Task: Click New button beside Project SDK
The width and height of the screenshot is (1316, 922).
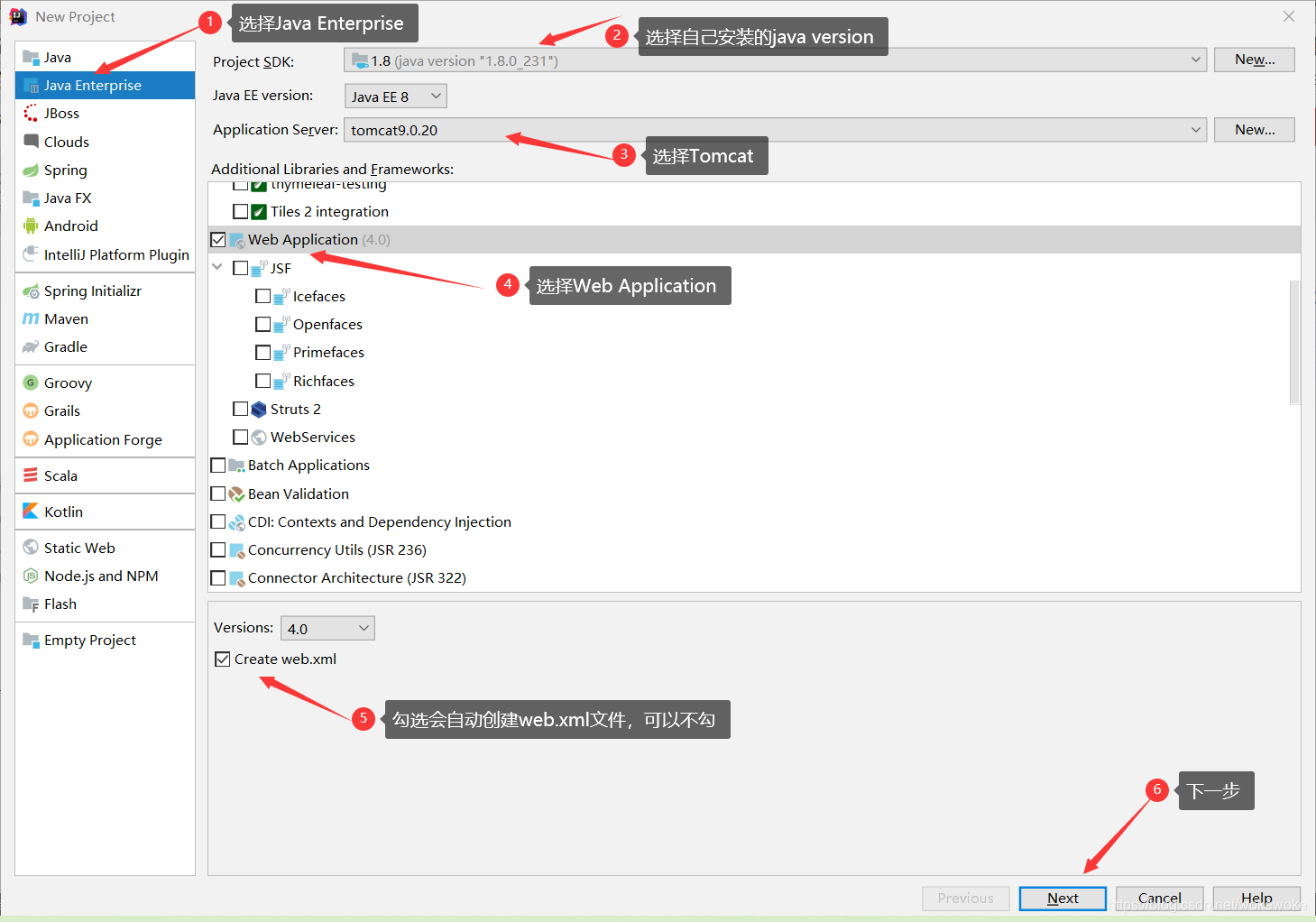Action: 1255,60
